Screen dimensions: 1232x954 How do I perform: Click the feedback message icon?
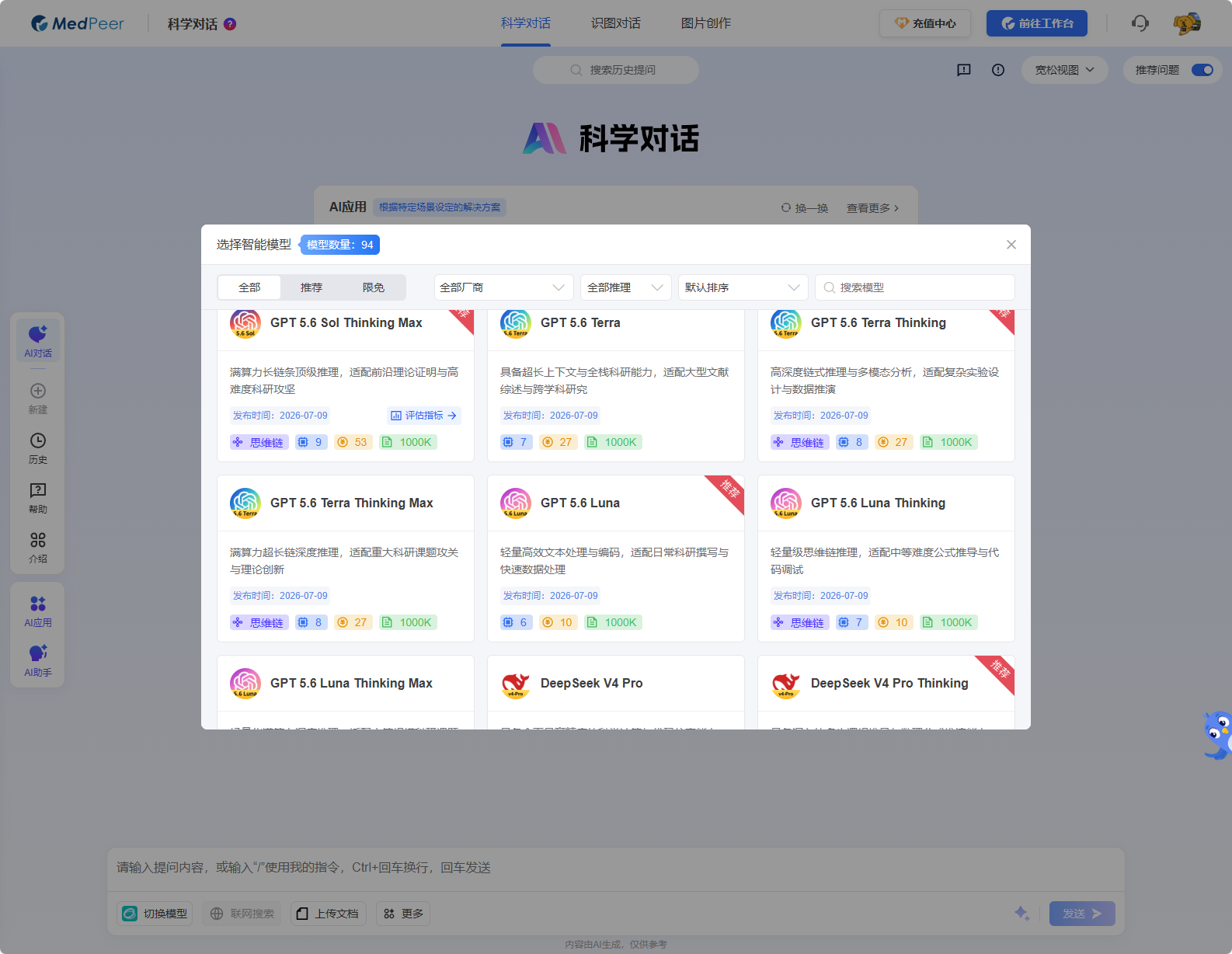pyautogui.click(x=964, y=70)
